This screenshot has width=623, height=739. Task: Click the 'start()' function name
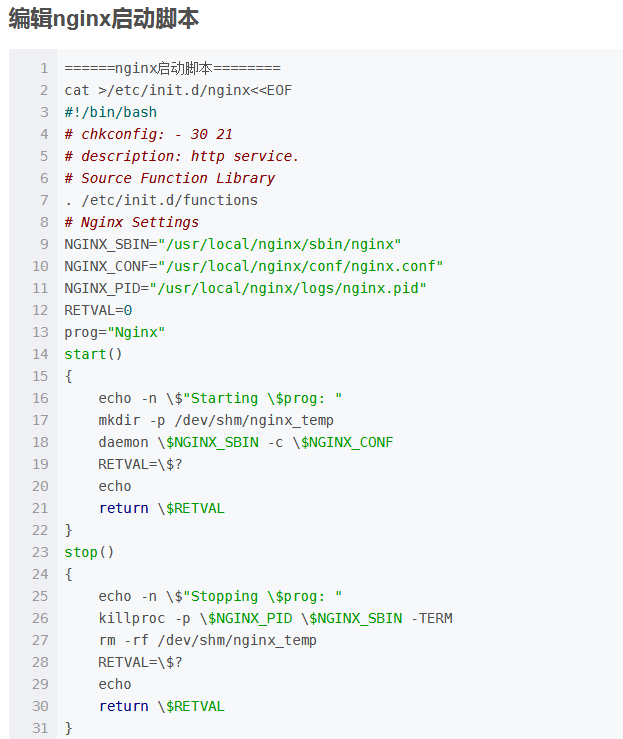[93, 354]
